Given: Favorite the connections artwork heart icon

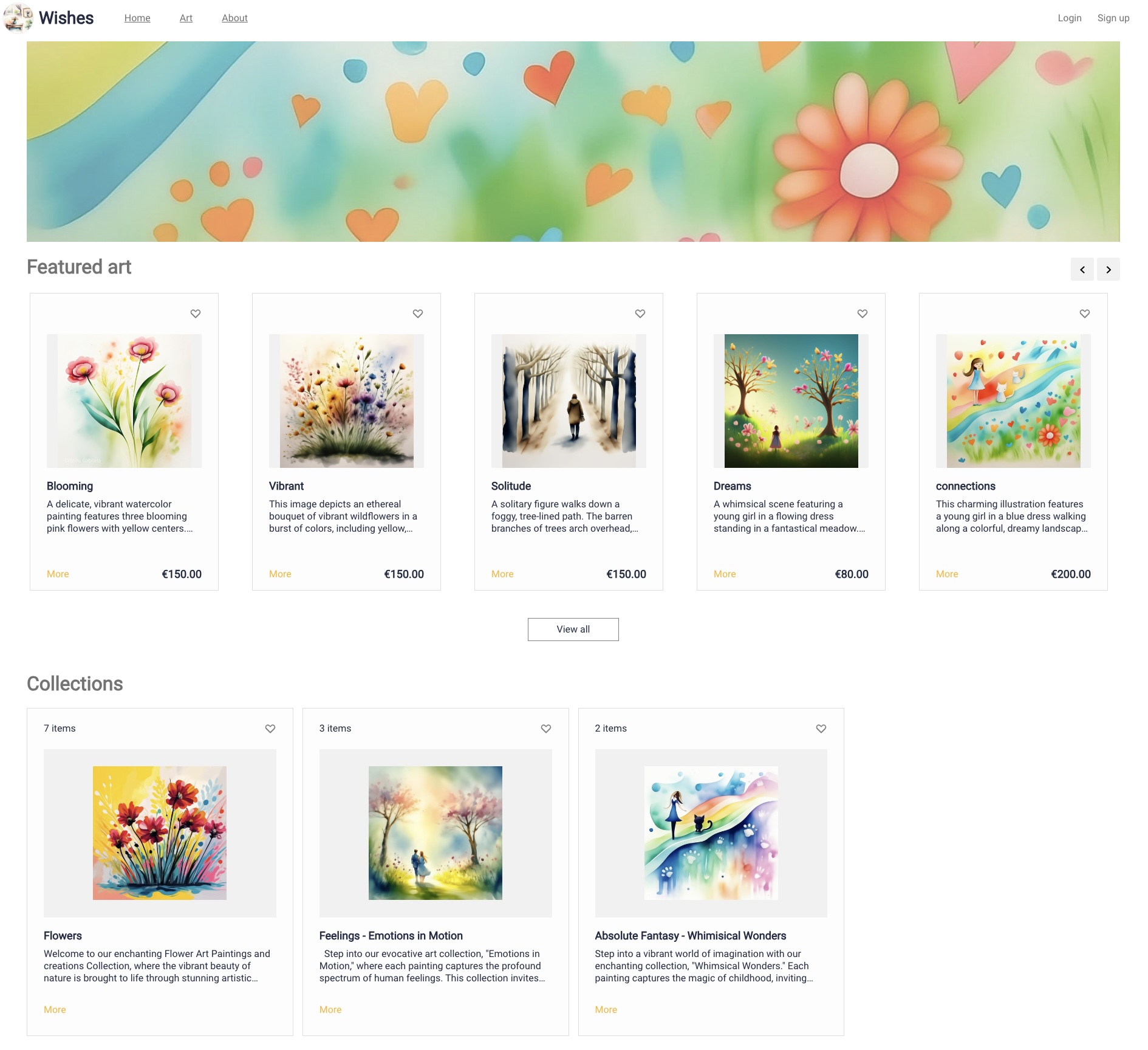Looking at the screenshot, I should click(1085, 314).
